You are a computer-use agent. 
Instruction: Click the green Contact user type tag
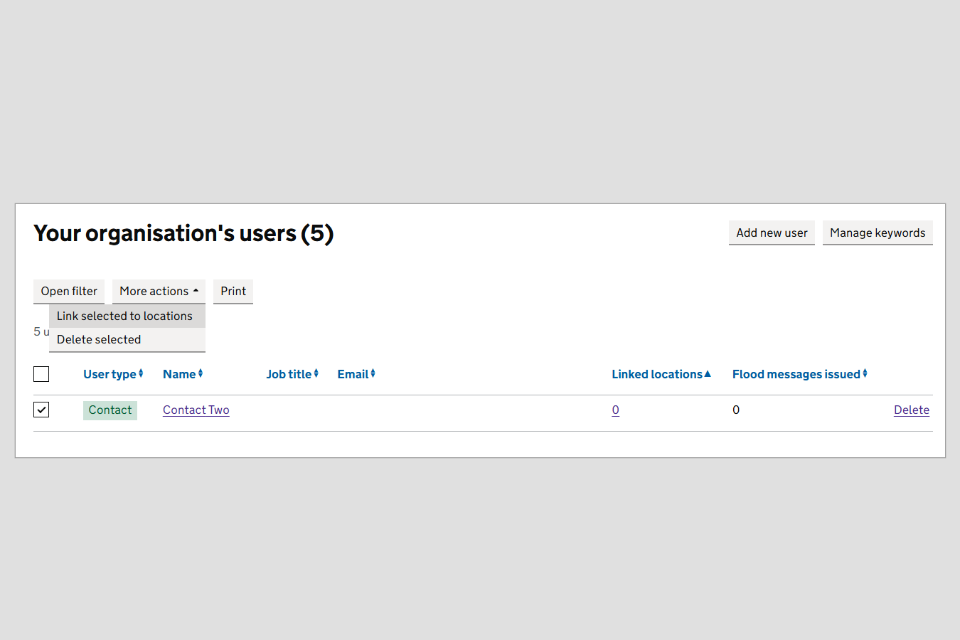click(110, 410)
